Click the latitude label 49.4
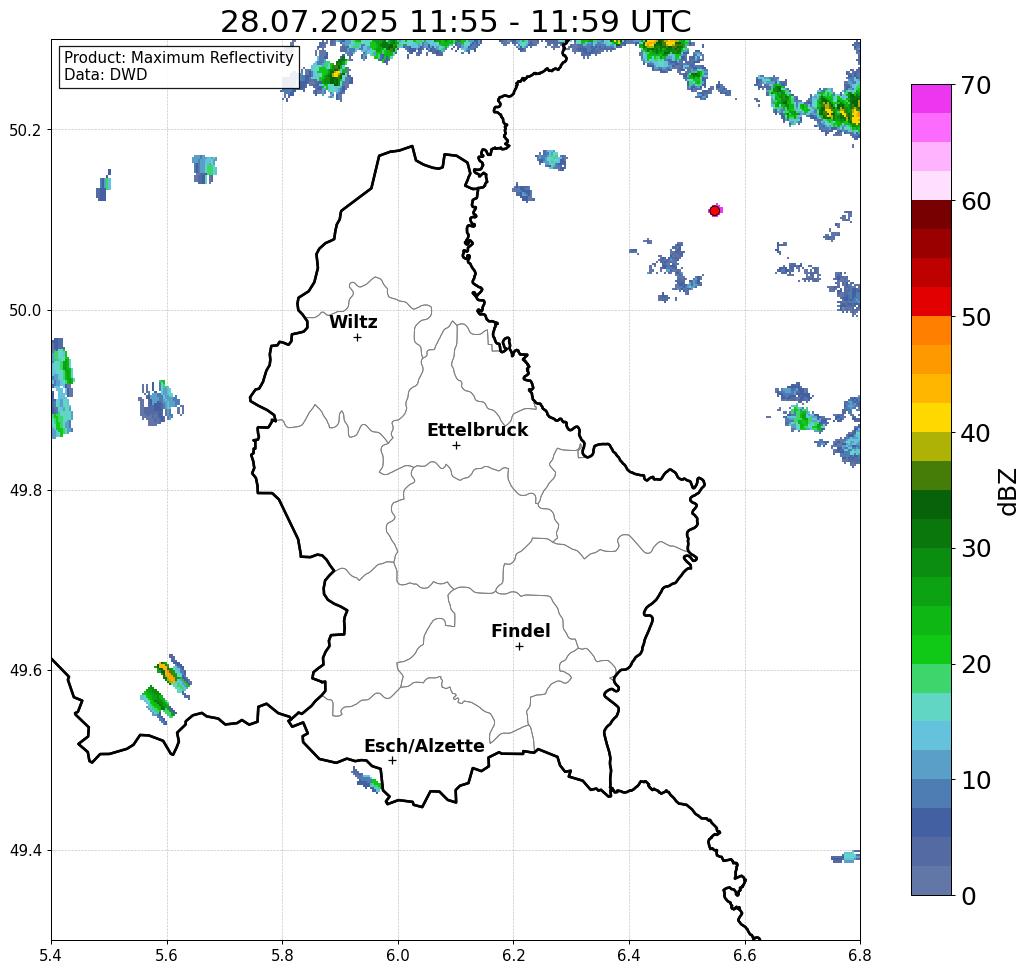 (25, 851)
